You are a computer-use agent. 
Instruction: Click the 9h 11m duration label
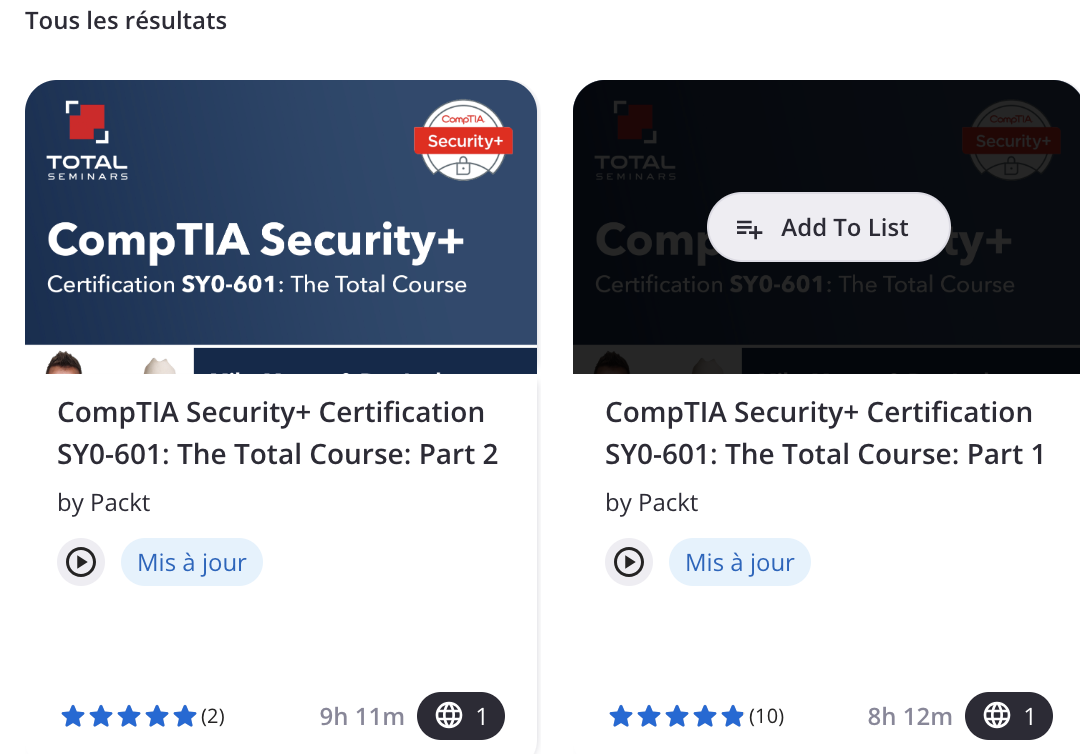point(362,716)
